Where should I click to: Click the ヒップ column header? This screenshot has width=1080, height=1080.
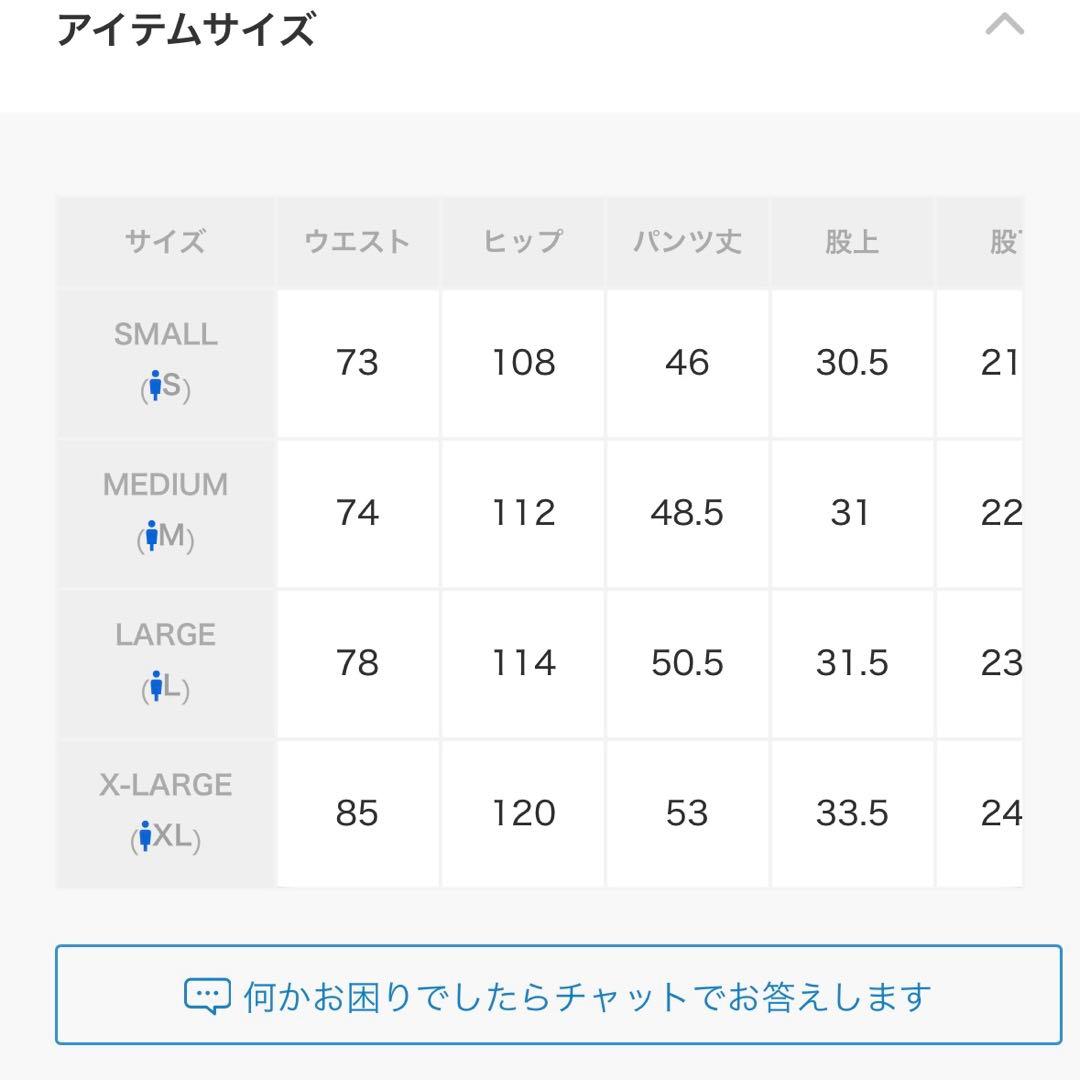pyautogui.click(x=523, y=242)
